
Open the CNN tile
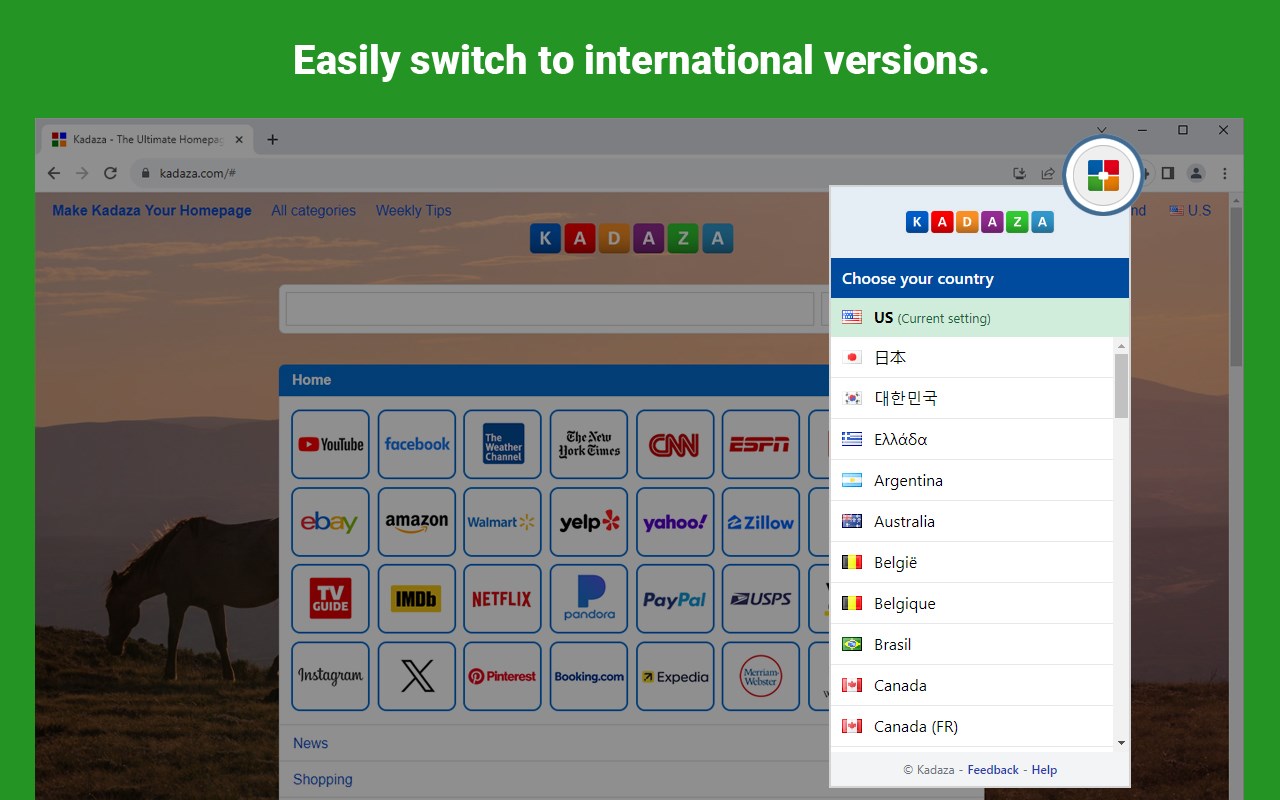click(x=675, y=444)
